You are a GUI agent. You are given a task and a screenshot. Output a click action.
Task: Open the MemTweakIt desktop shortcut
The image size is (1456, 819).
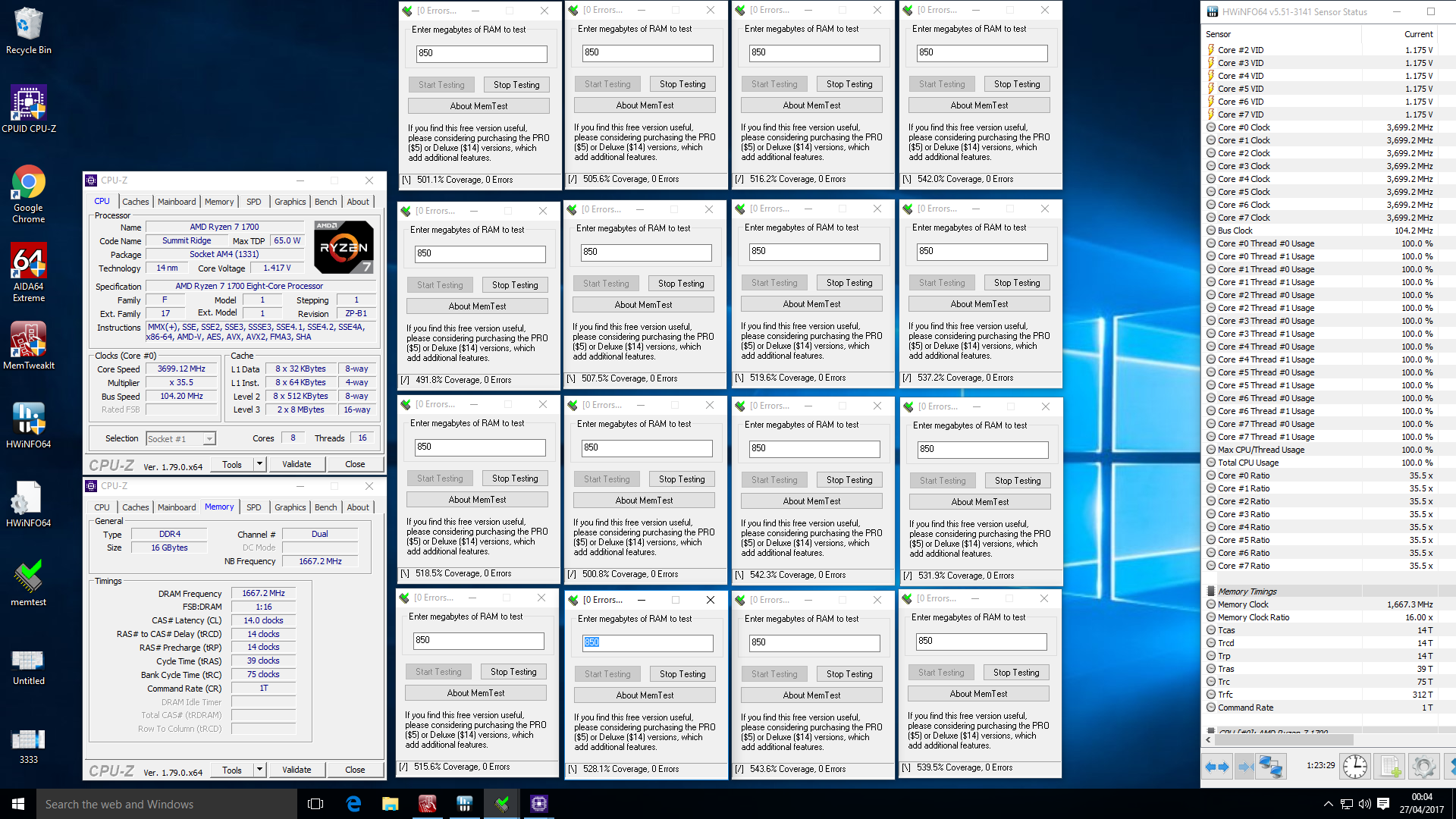coord(28,346)
